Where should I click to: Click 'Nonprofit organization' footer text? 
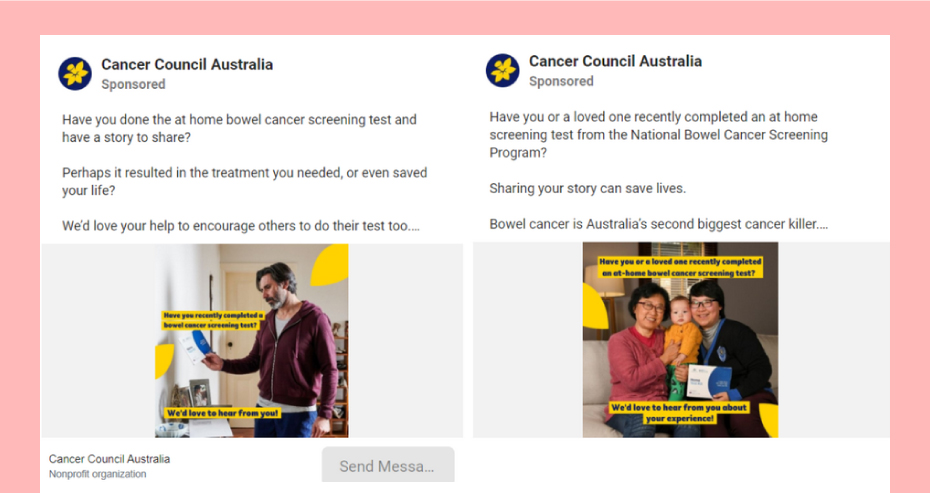[97, 474]
